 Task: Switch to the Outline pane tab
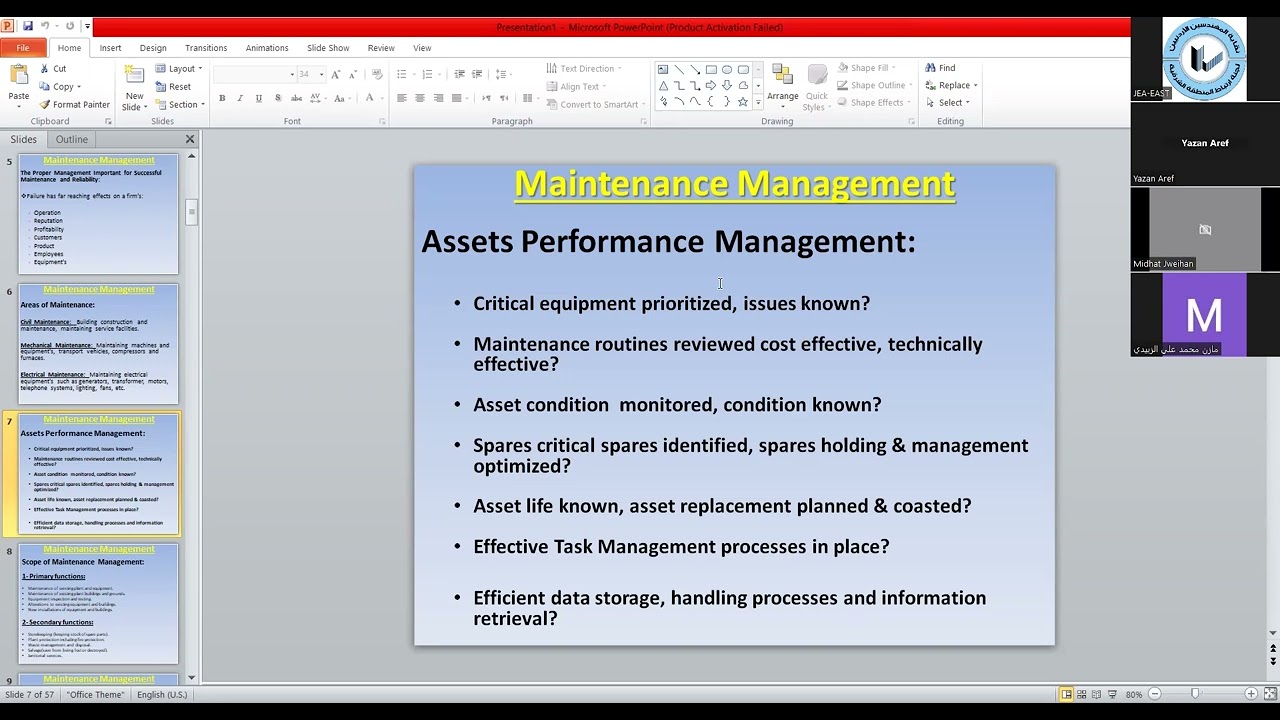71,139
